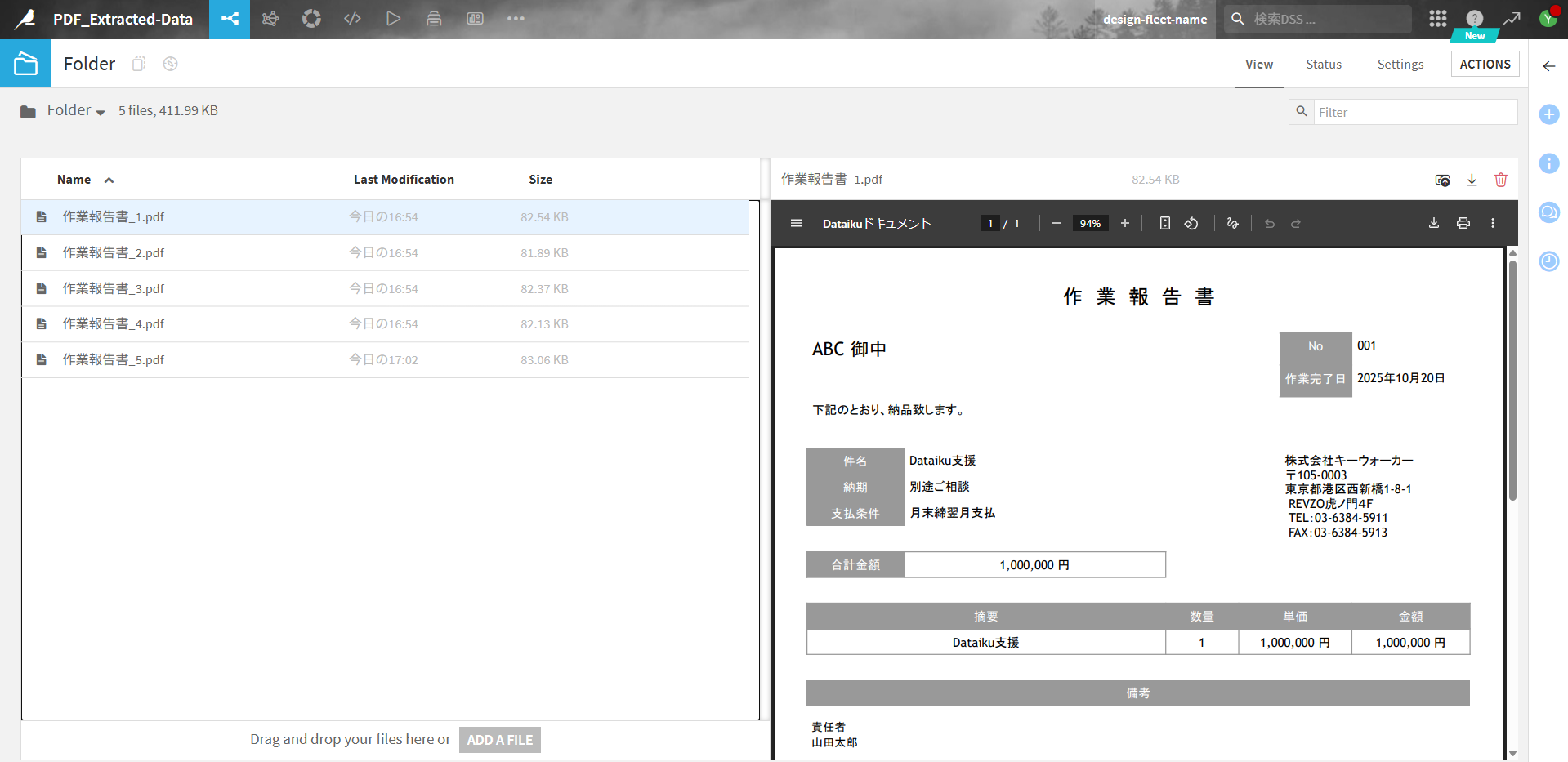The height and width of the screenshot is (762, 1568).
Task: Download PDF from viewer toolbar
Action: point(1433,223)
